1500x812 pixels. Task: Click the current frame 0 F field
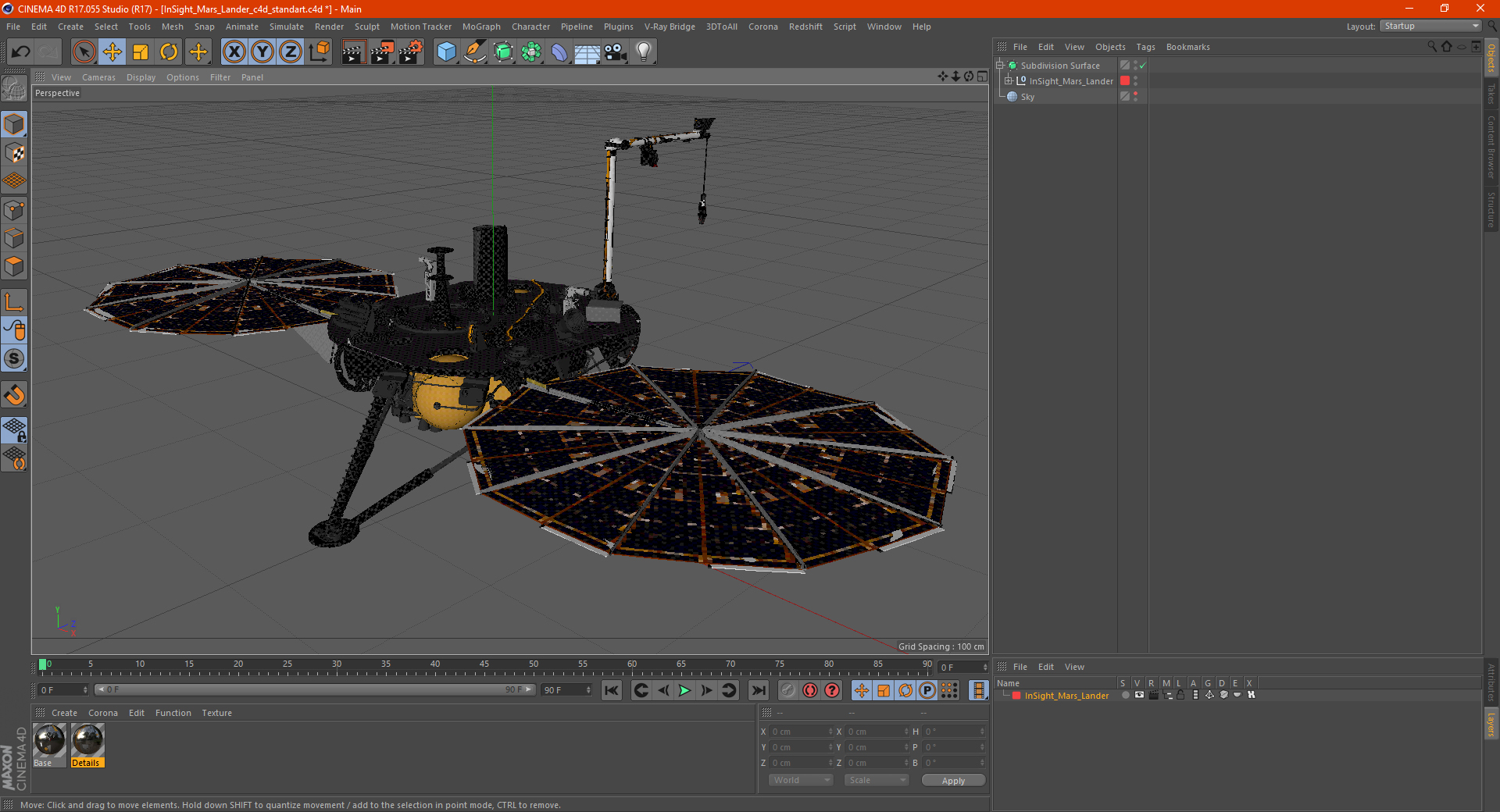tap(63, 690)
